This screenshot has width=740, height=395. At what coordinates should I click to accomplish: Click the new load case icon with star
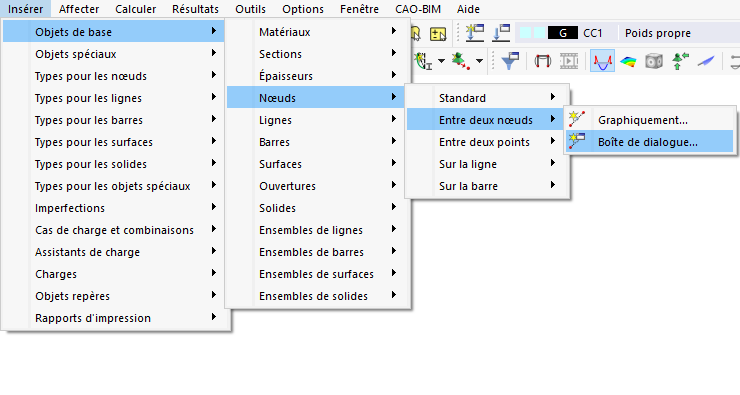click(474, 33)
